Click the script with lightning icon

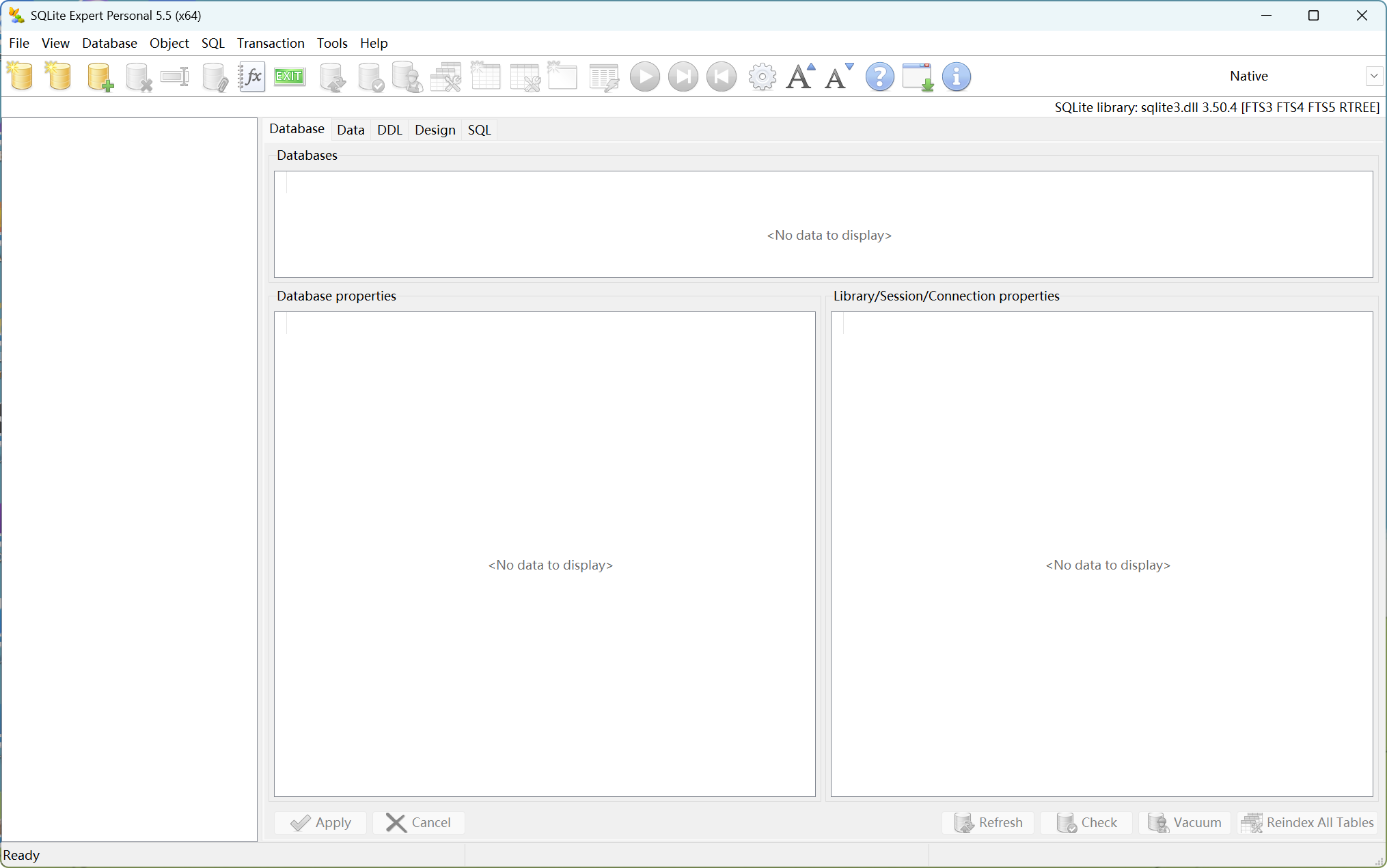[x=604, y=76]
